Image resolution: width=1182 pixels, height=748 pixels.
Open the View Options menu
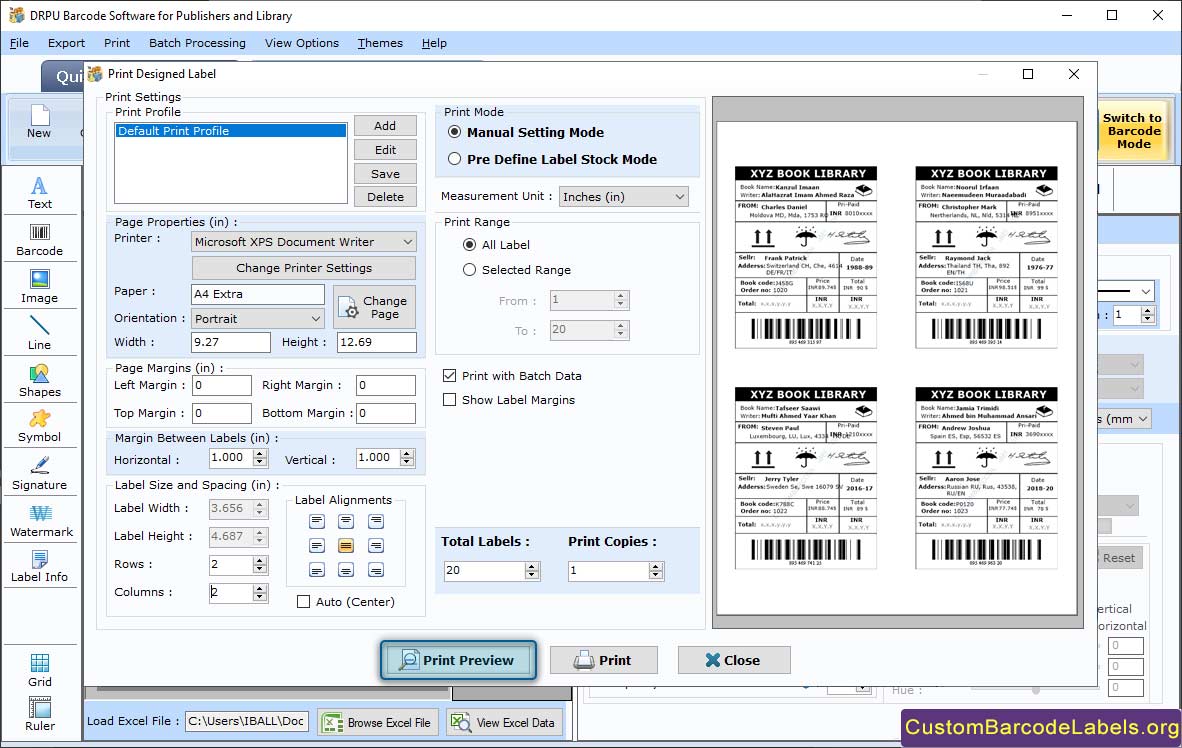click(x=302, y=43)
